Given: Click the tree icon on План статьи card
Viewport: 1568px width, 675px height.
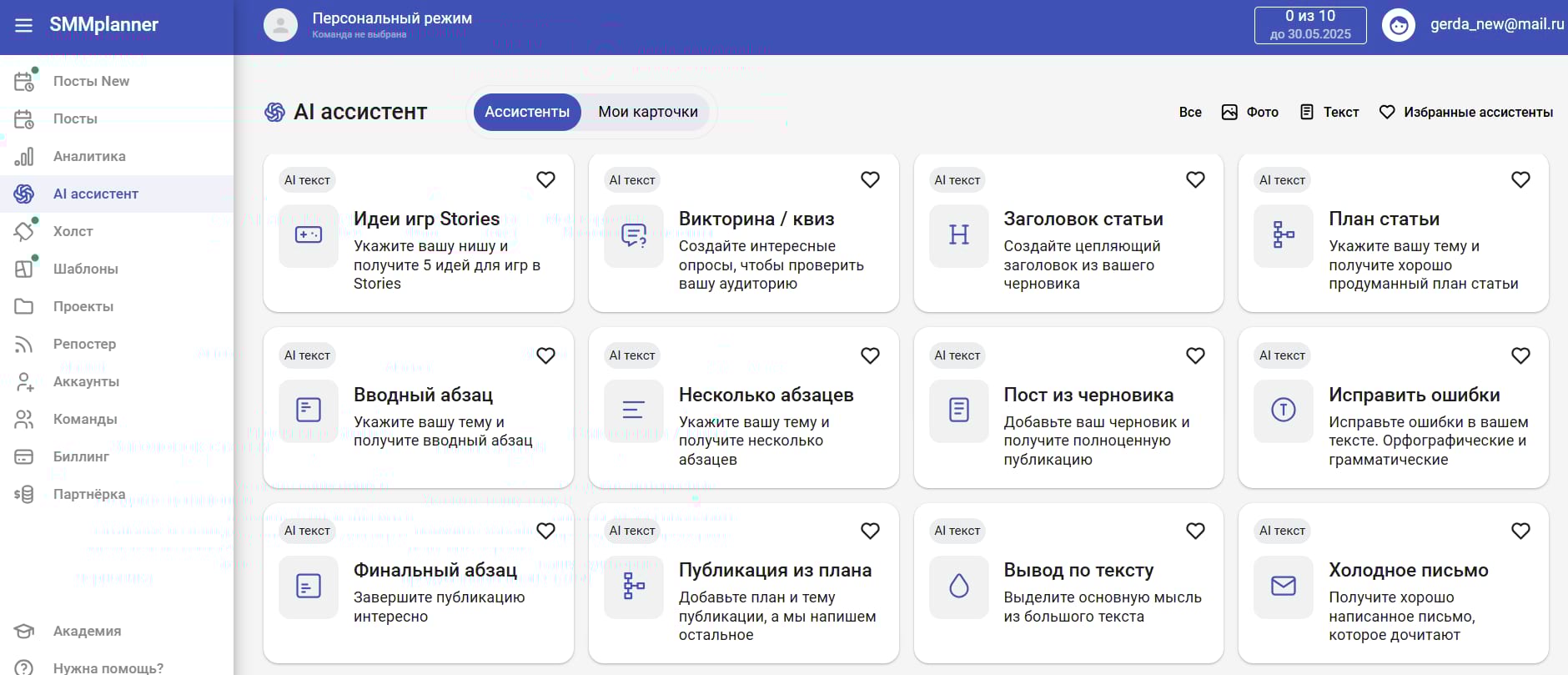Looking at the screenshot, I should click(1284, 236).
